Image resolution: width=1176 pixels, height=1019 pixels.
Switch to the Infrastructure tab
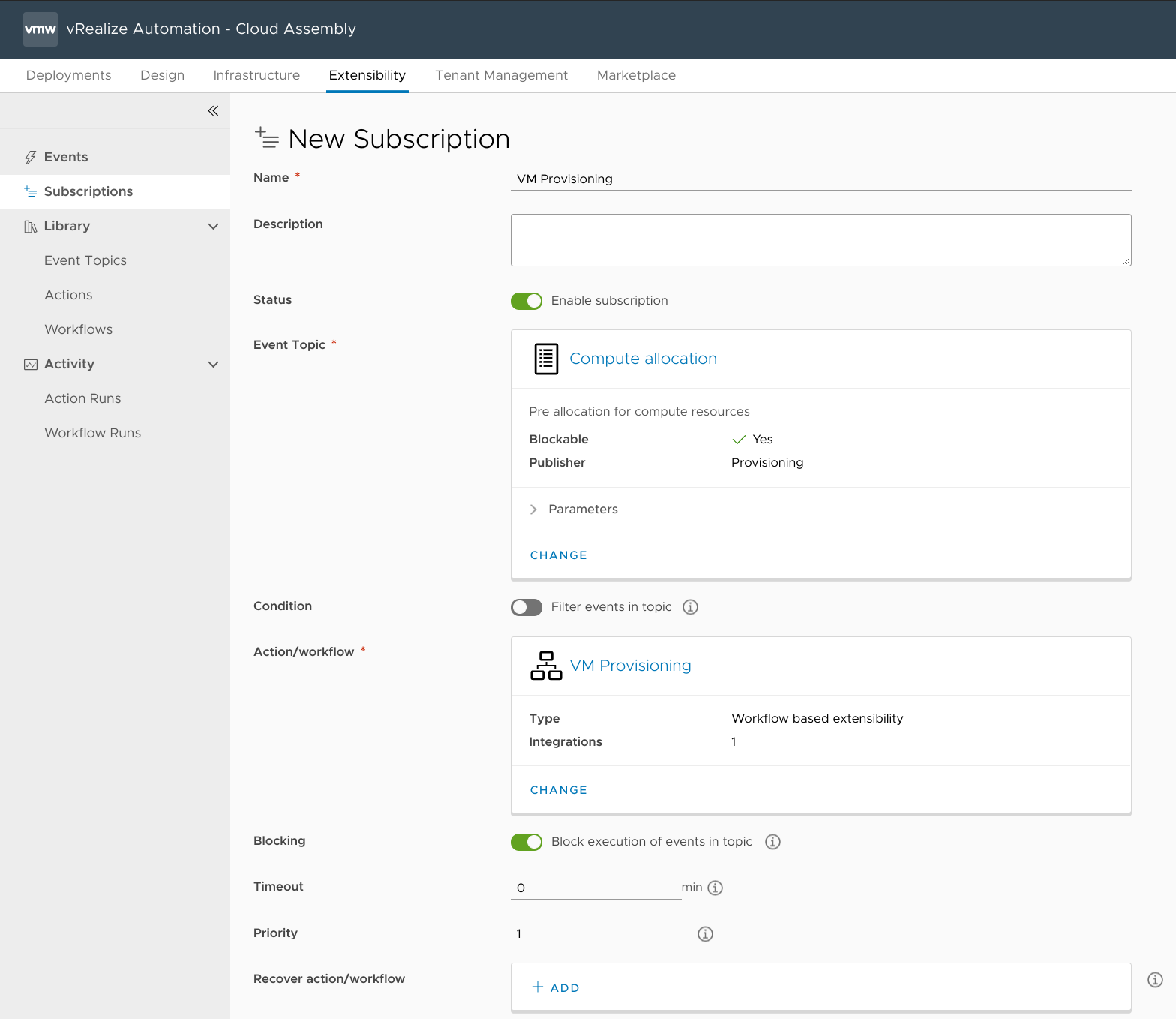click(256, 75)
